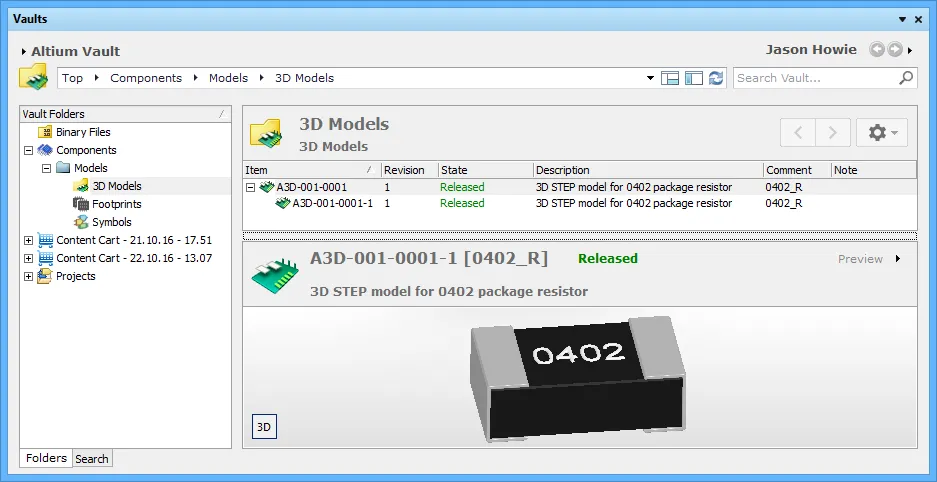This screenshot has height=482, width=937.
Task: Click the search magnifier icon
Action: [906, 78]
